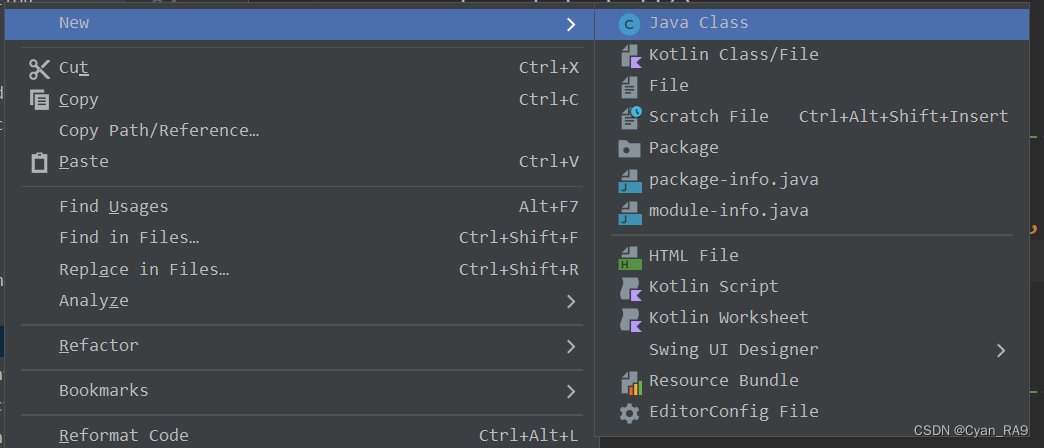Expand the Swing UI Designer submenu arrow

(x=1001, y=350)
